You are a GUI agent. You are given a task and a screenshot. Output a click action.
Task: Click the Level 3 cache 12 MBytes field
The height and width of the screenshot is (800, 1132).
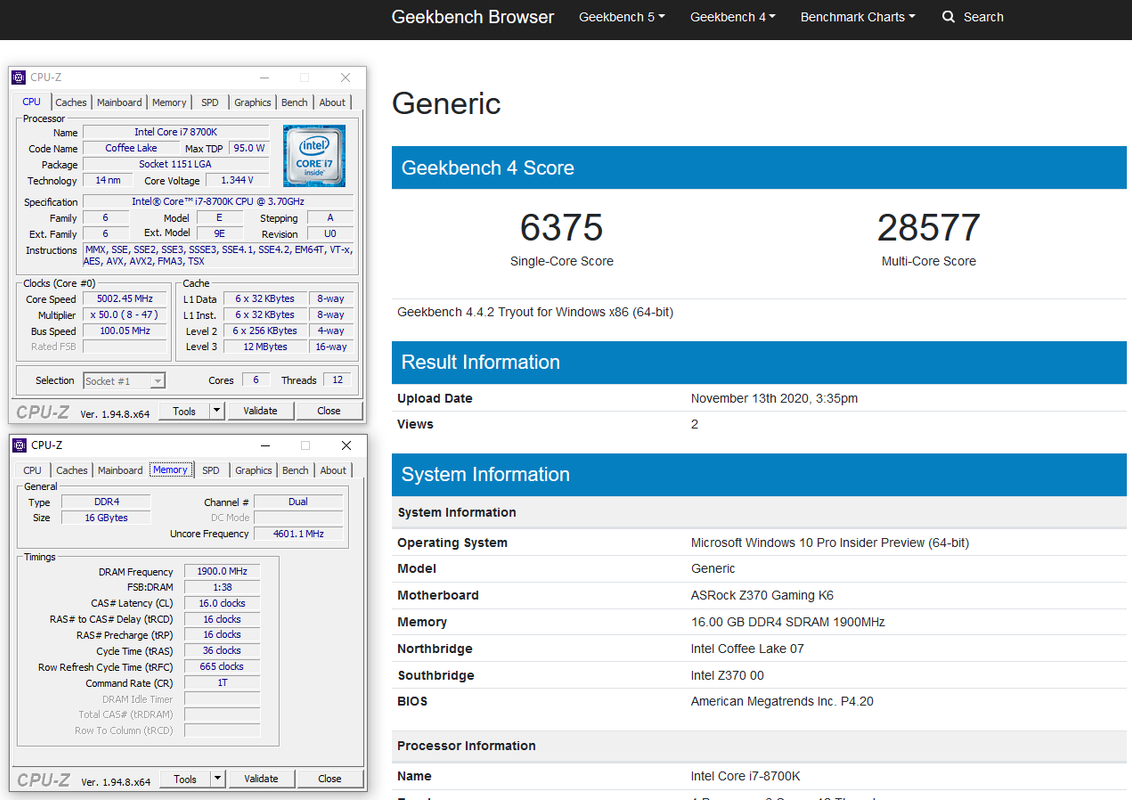(x=265, y=347)
